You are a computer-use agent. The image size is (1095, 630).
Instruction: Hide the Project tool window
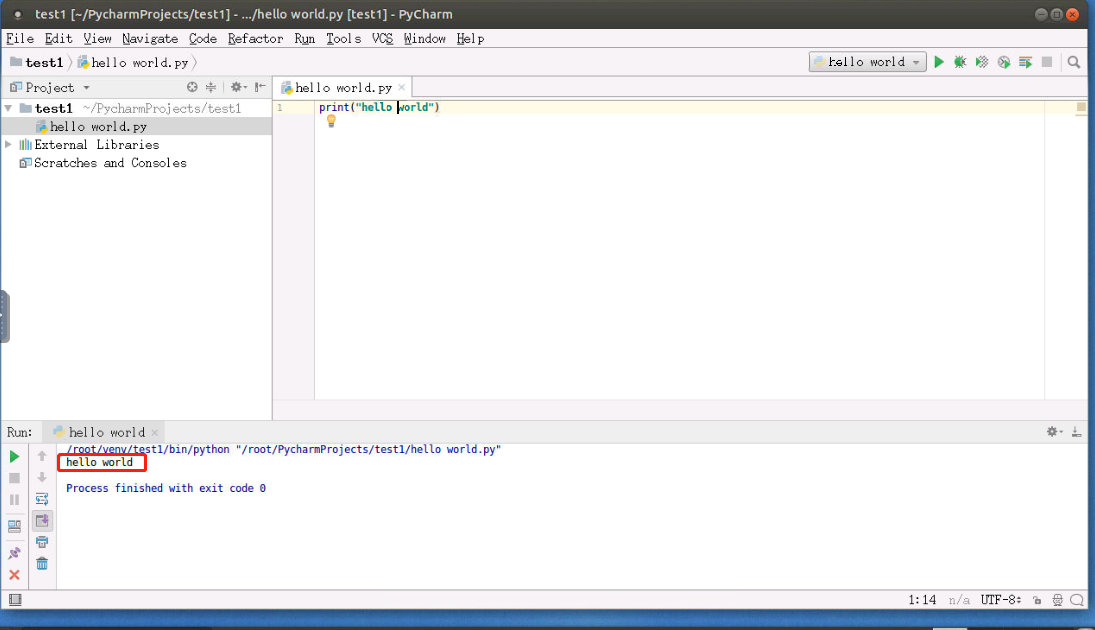(x=260, y=87)
